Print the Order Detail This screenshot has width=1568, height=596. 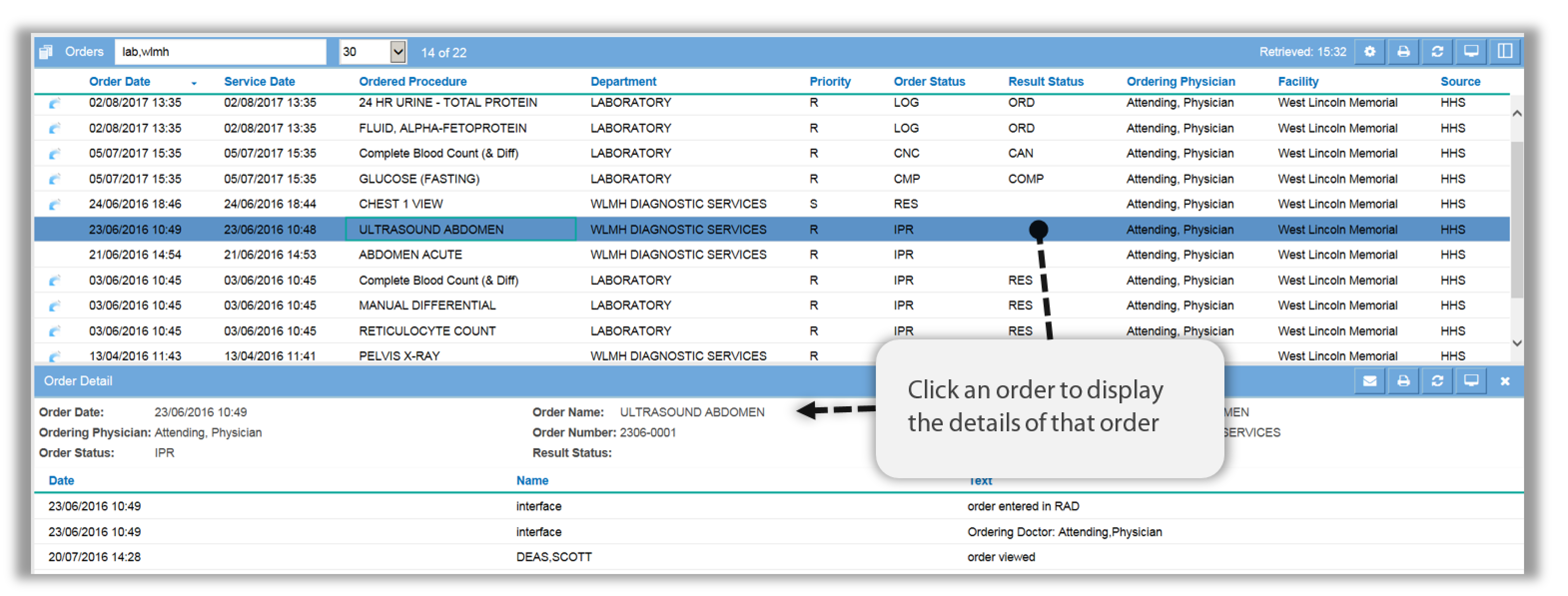click(x=1403, y=381)
